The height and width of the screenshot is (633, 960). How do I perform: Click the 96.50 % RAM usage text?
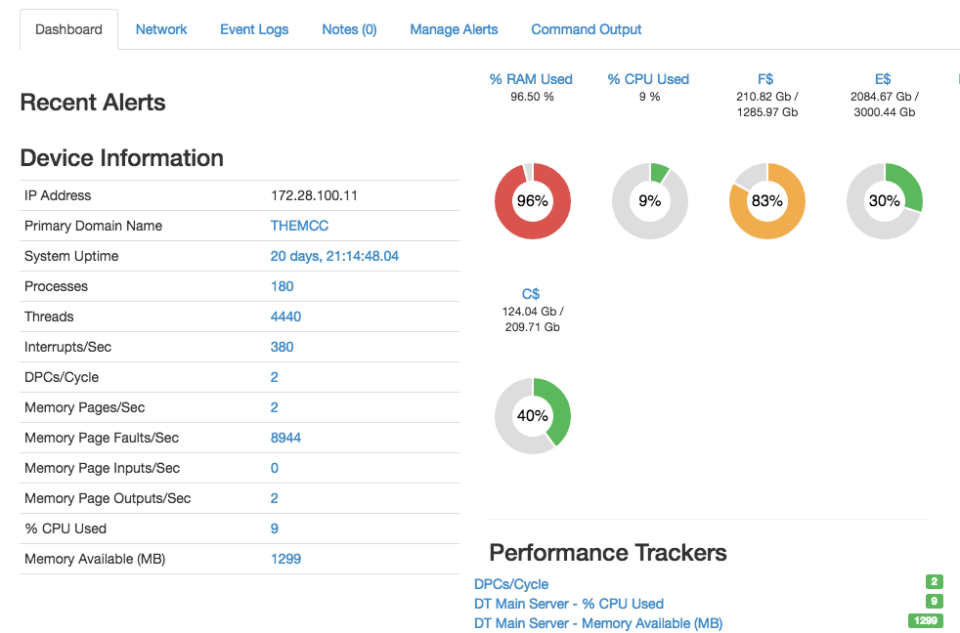pos(532,97)
